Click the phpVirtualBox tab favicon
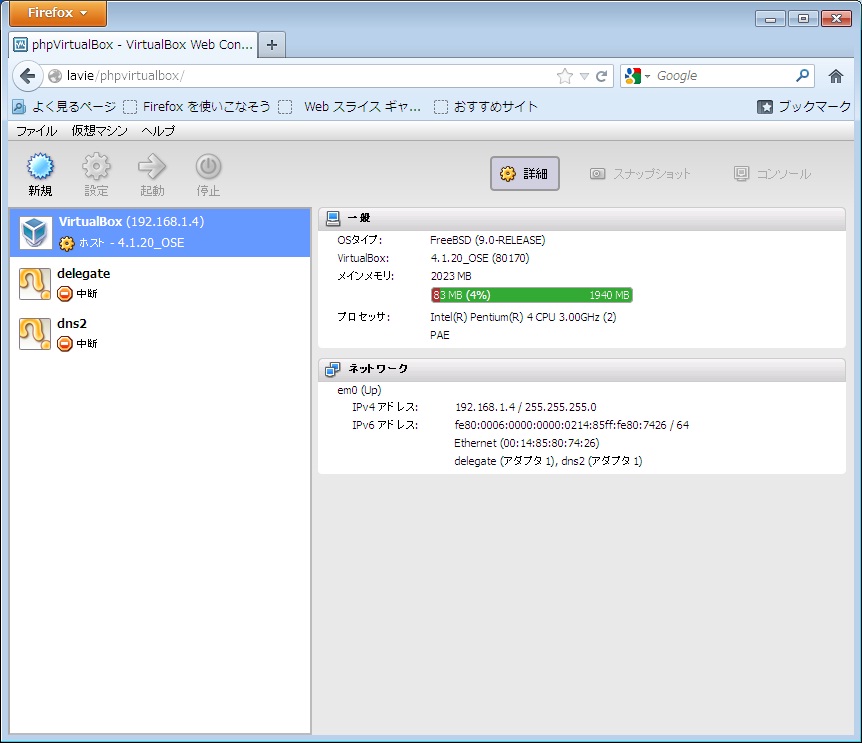This screenshot has height=743, width=862. coord(20,45)
